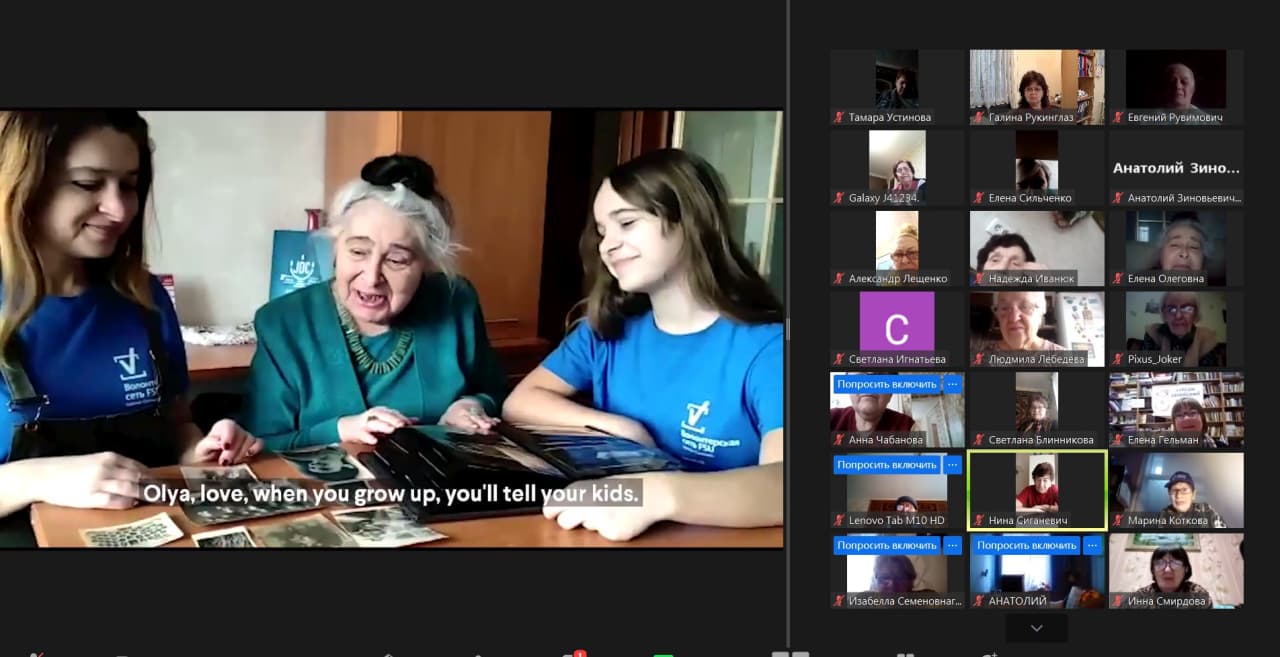Click muted mic icon for Галина Рукинглаз
Viewport: 1280px width, 657px height.
(979, 117)
